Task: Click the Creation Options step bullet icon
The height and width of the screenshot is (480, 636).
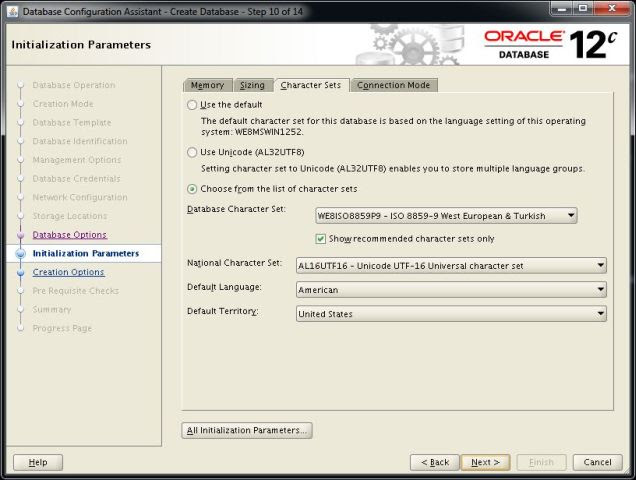Action: [20, 273]
